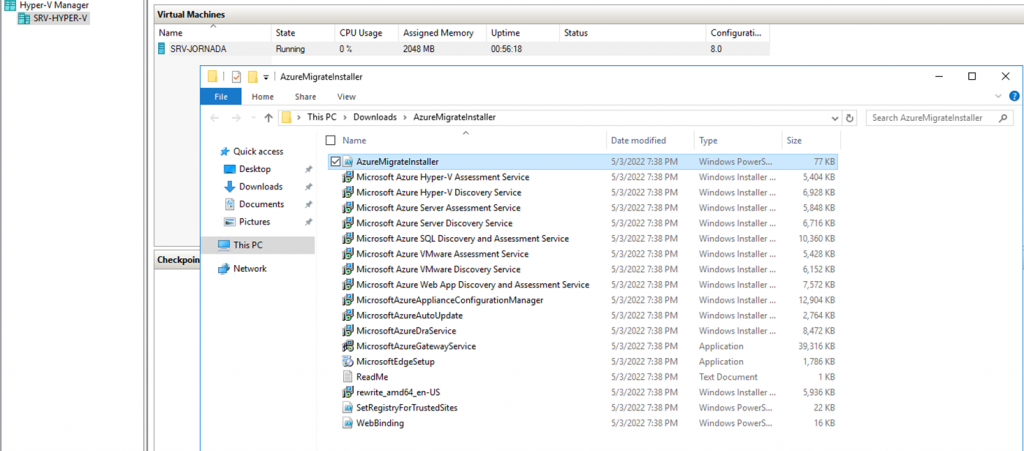Click Microsoft Azure VMware Assessment Service icon
The width and height of the screenshot is (1024, 451).
coord(349,254)
